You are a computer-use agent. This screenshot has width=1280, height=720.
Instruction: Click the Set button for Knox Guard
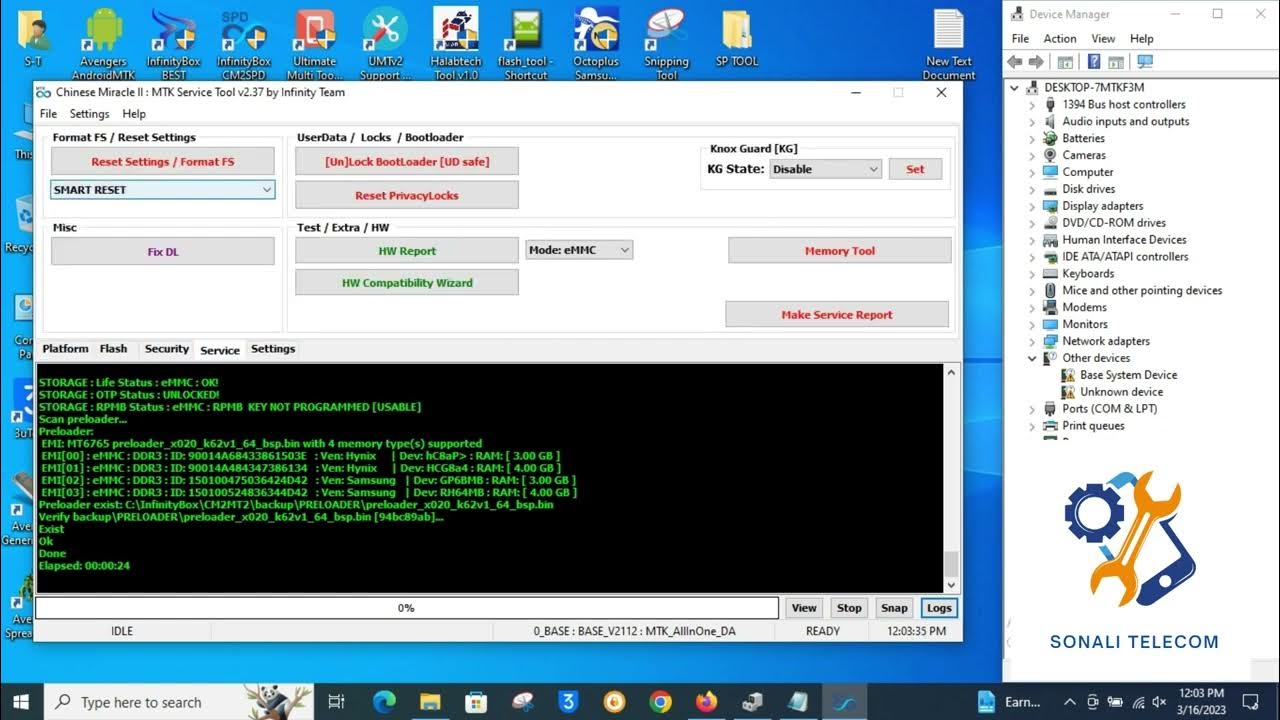click(x=915, y=169)
